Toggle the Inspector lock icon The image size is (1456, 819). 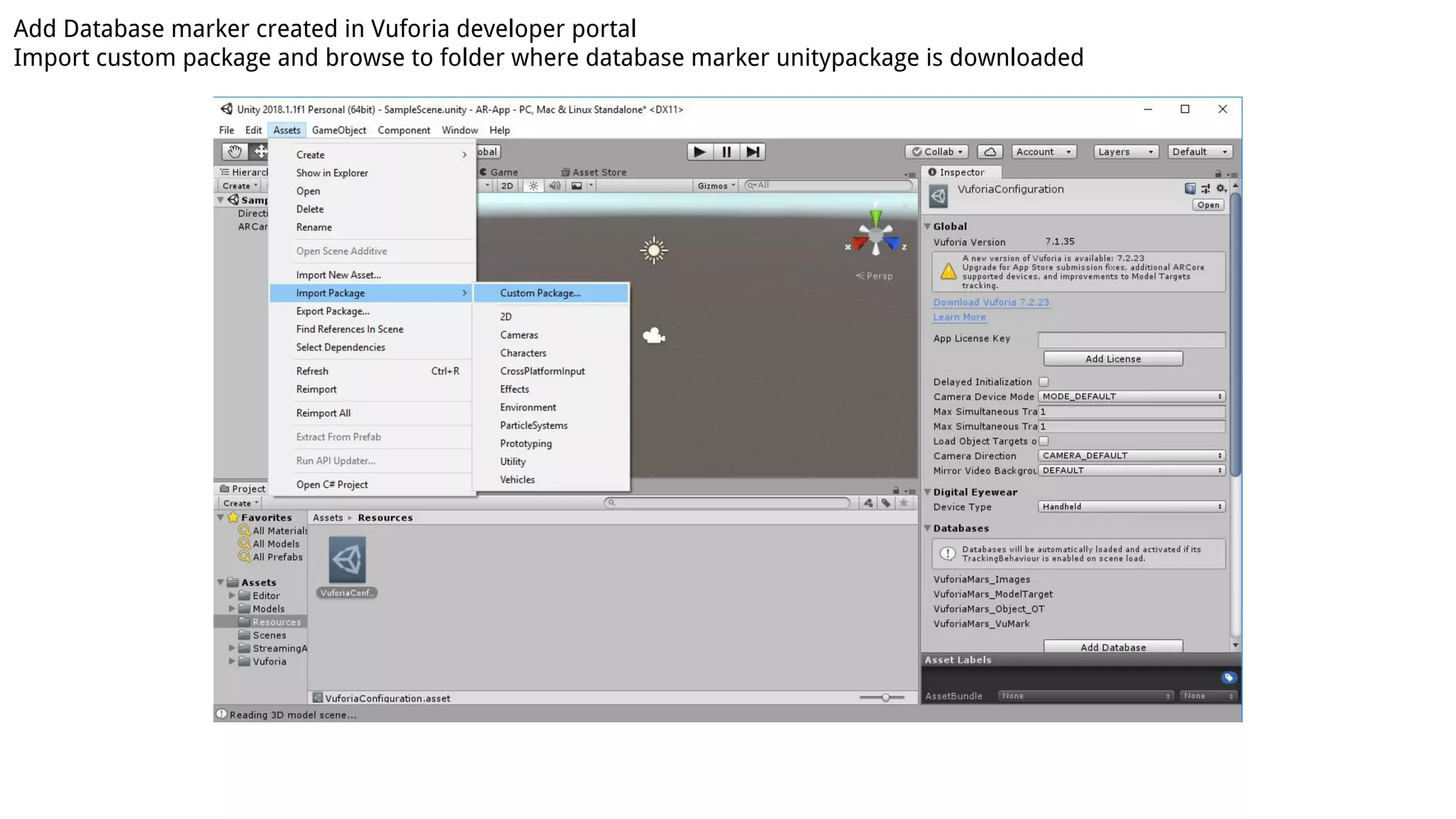coord(1218,173)
